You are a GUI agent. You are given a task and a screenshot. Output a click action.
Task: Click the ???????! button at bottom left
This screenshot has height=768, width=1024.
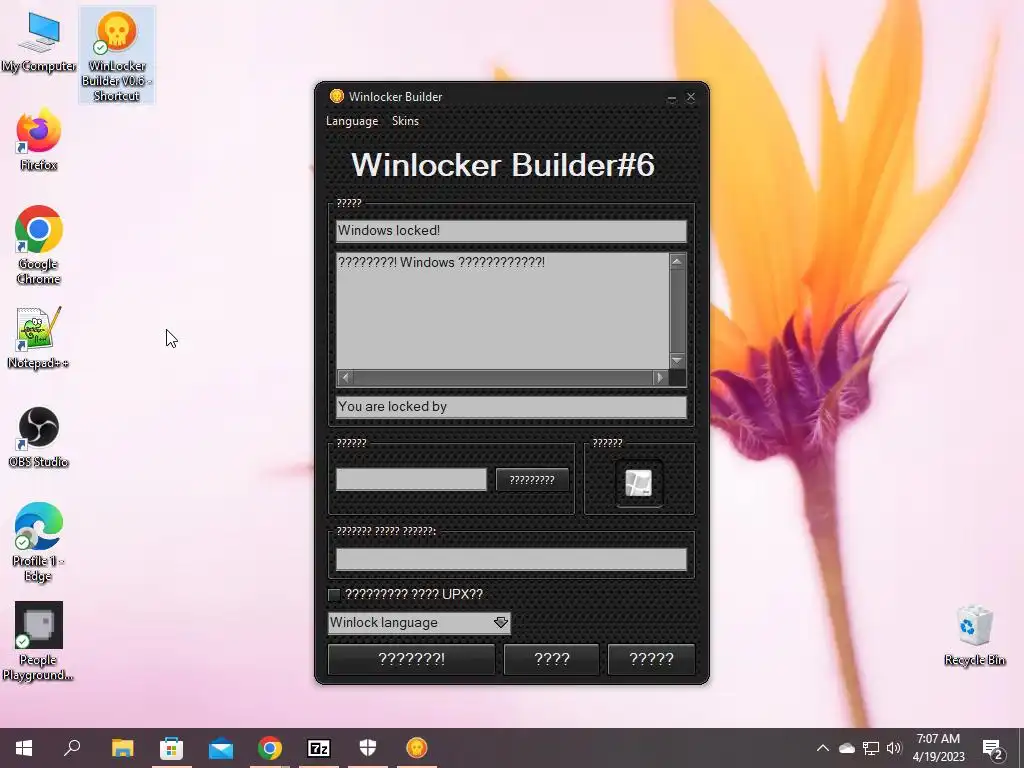click(411, 659)
